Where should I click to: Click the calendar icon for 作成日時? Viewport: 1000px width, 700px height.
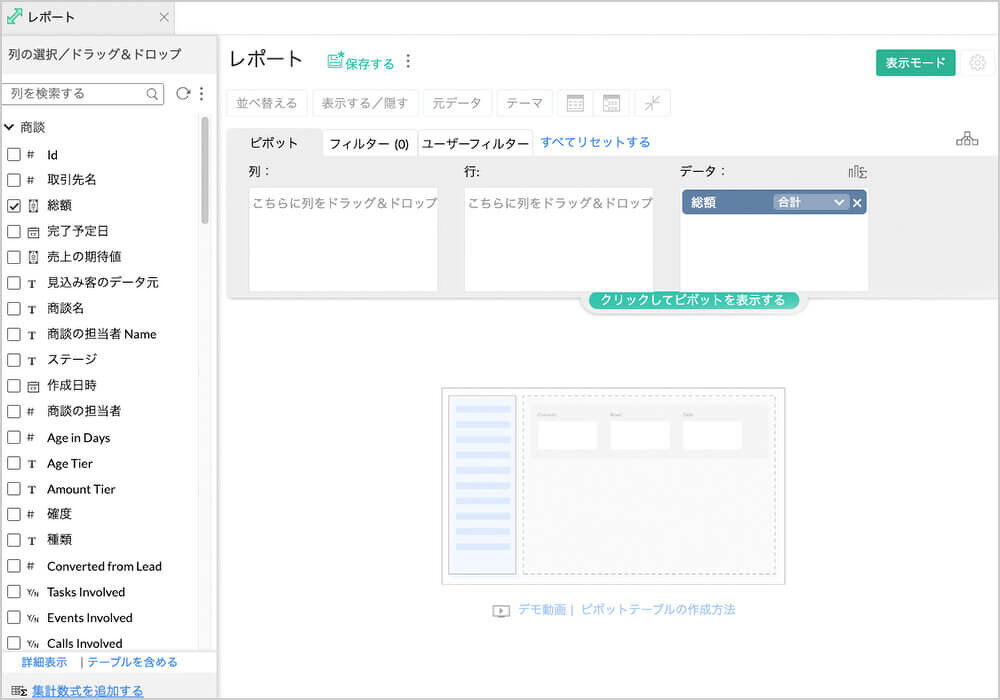pos(33,386)
